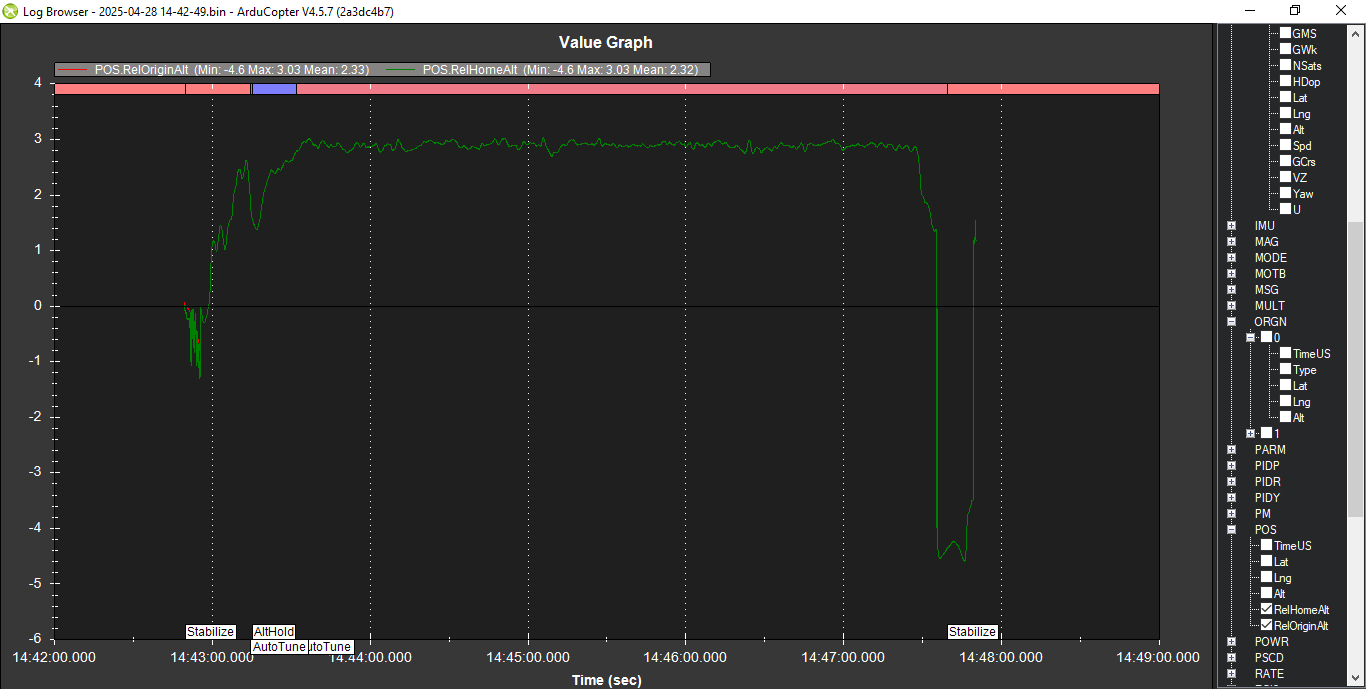Tick the Type checkbox under ORGN 0
This screenshot has height=689, width=1366.
[x=1286, y=369]
